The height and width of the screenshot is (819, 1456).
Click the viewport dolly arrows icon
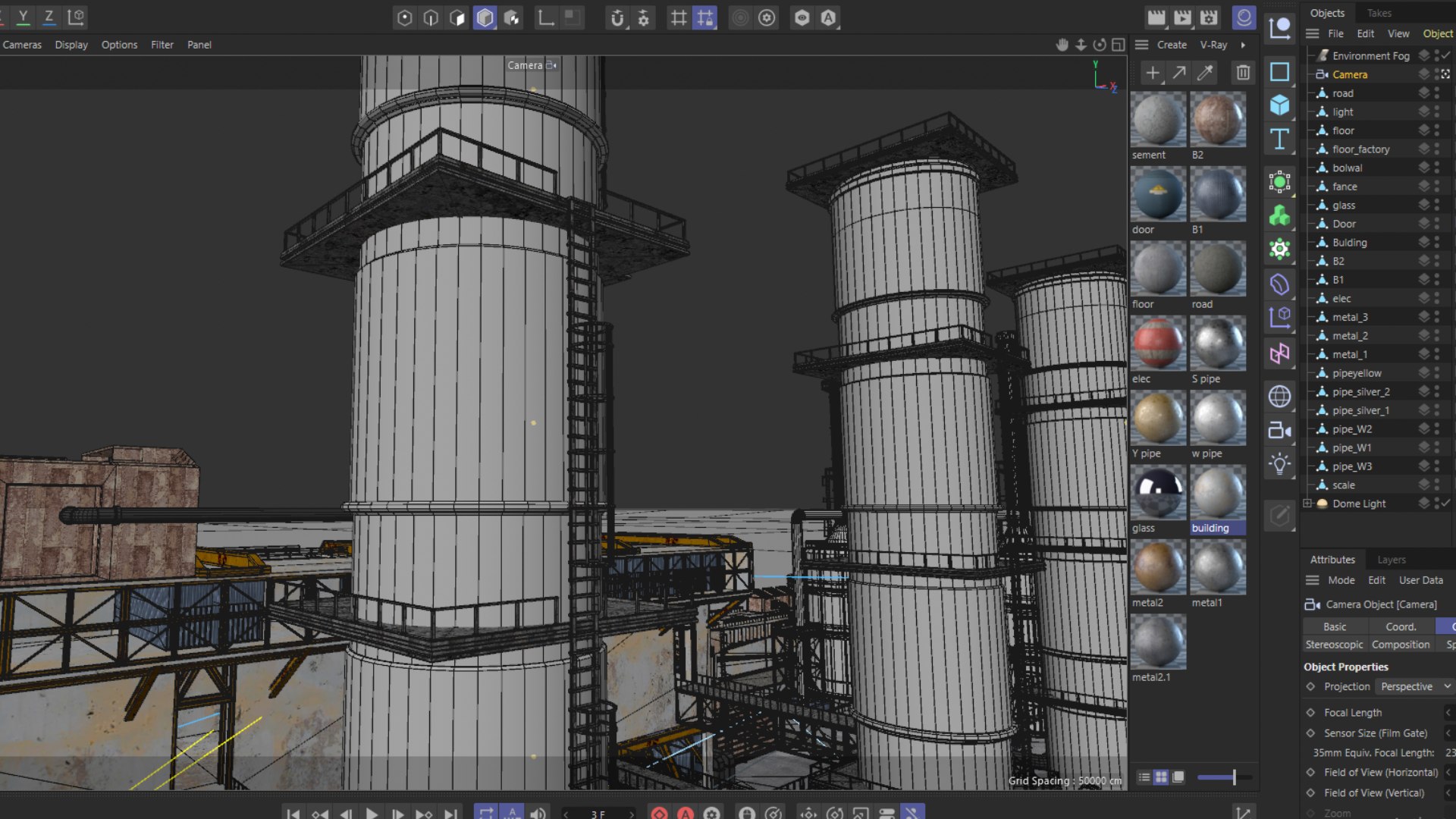tap(1081, 45)
